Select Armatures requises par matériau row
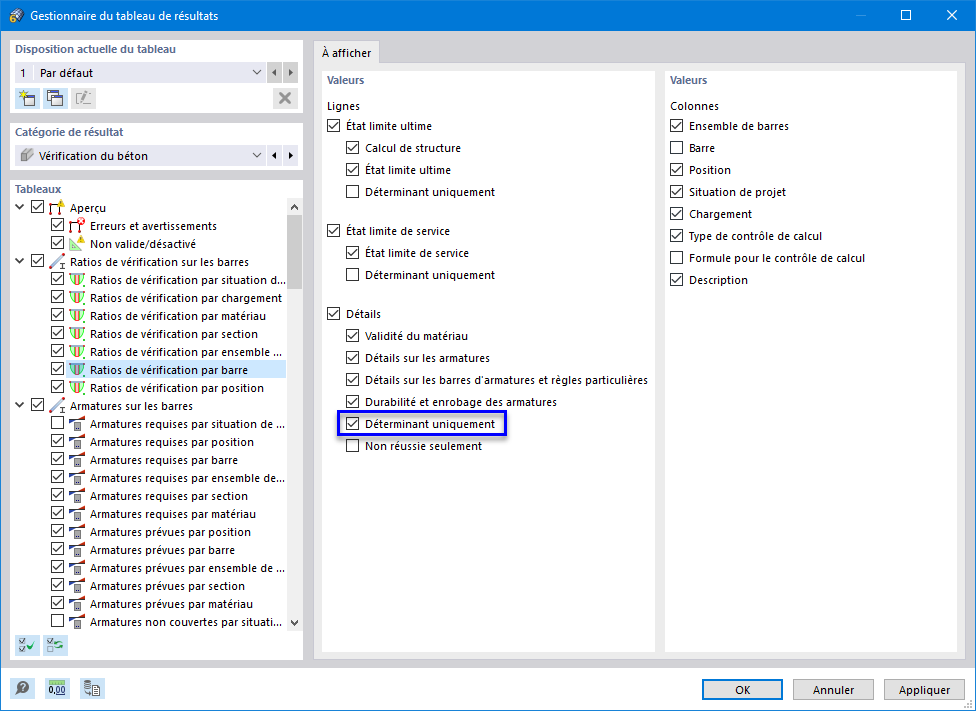The width and height of the screenshot is (976, 711). click(173, 514)
